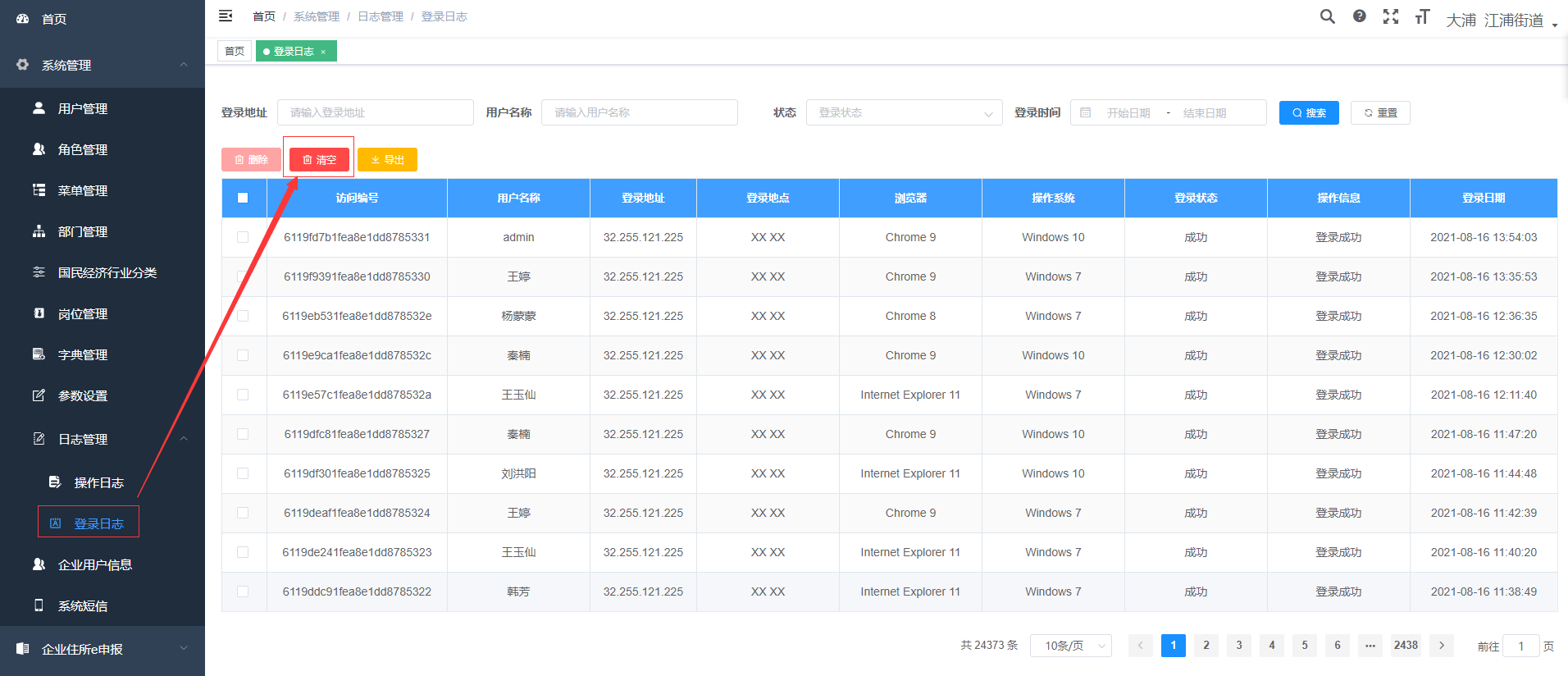Click the 岗位管理 icon
1568x676 pixels.
pos(39,313)
